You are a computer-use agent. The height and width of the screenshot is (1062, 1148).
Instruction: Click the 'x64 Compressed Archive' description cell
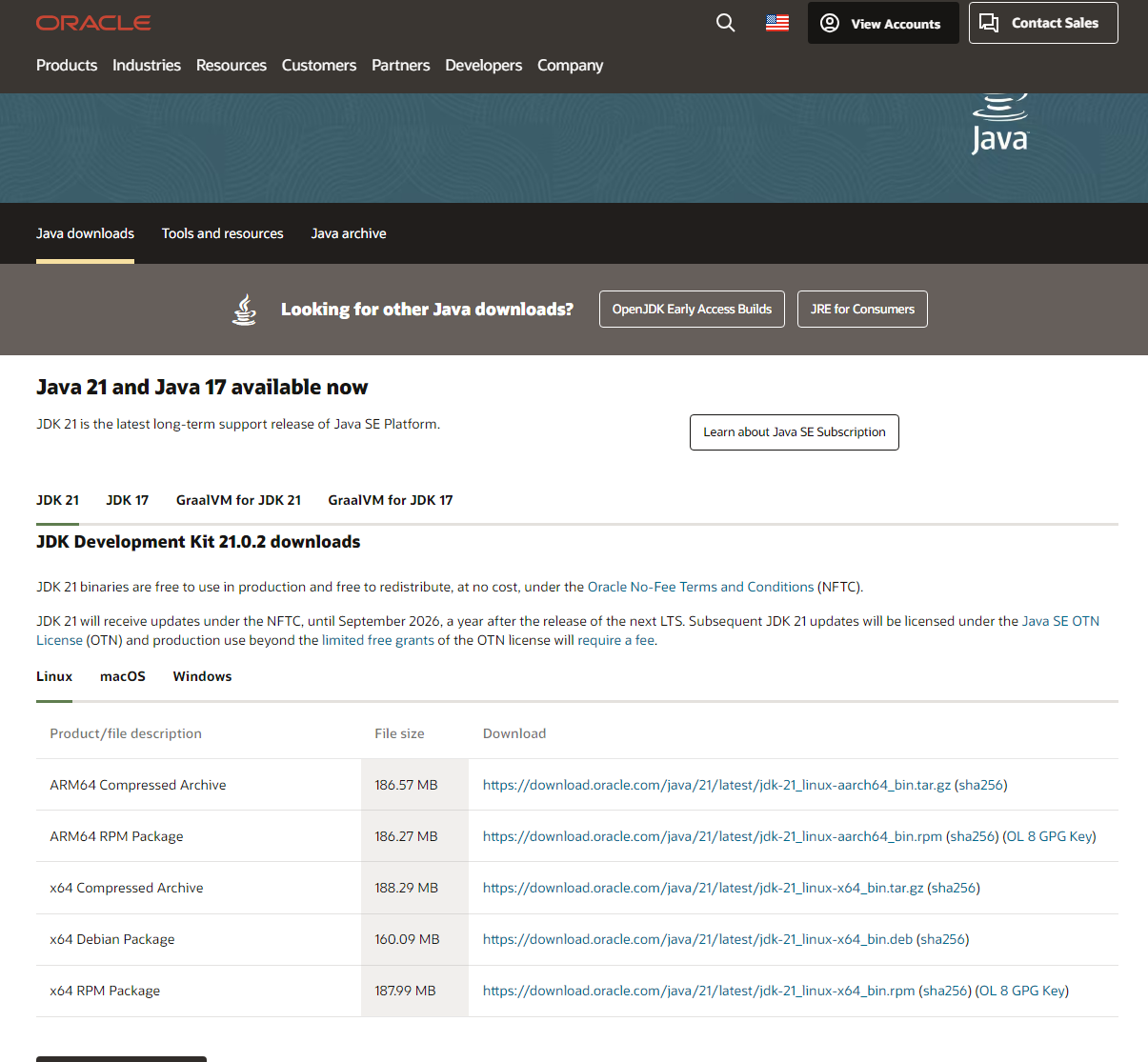(198, 888)
